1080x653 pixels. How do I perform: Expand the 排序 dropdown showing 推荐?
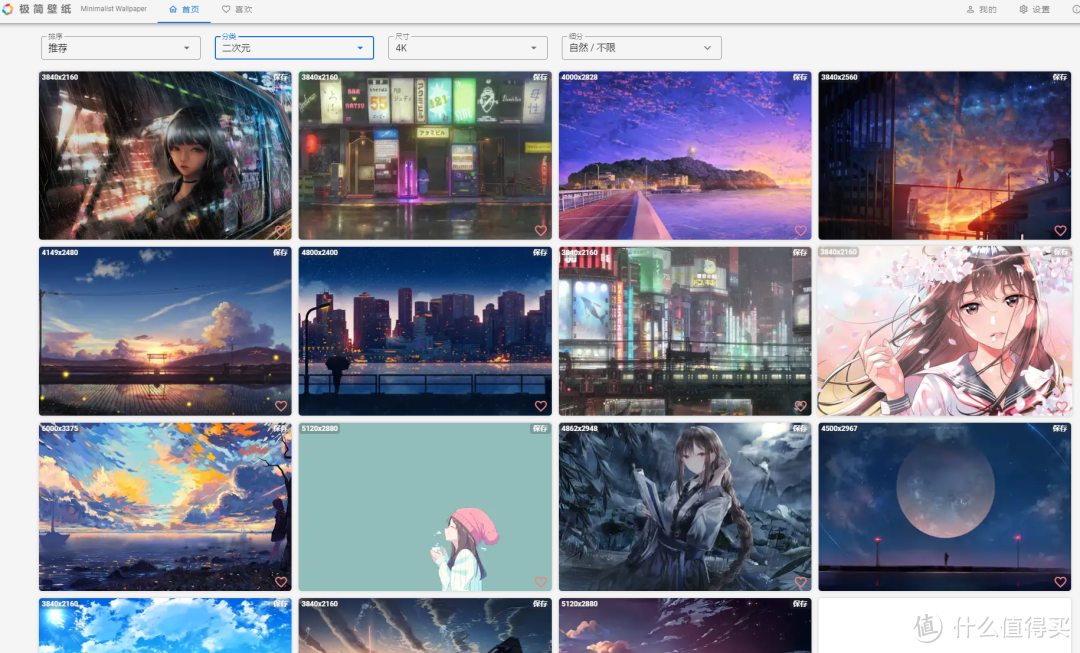[x=121, y=48]
